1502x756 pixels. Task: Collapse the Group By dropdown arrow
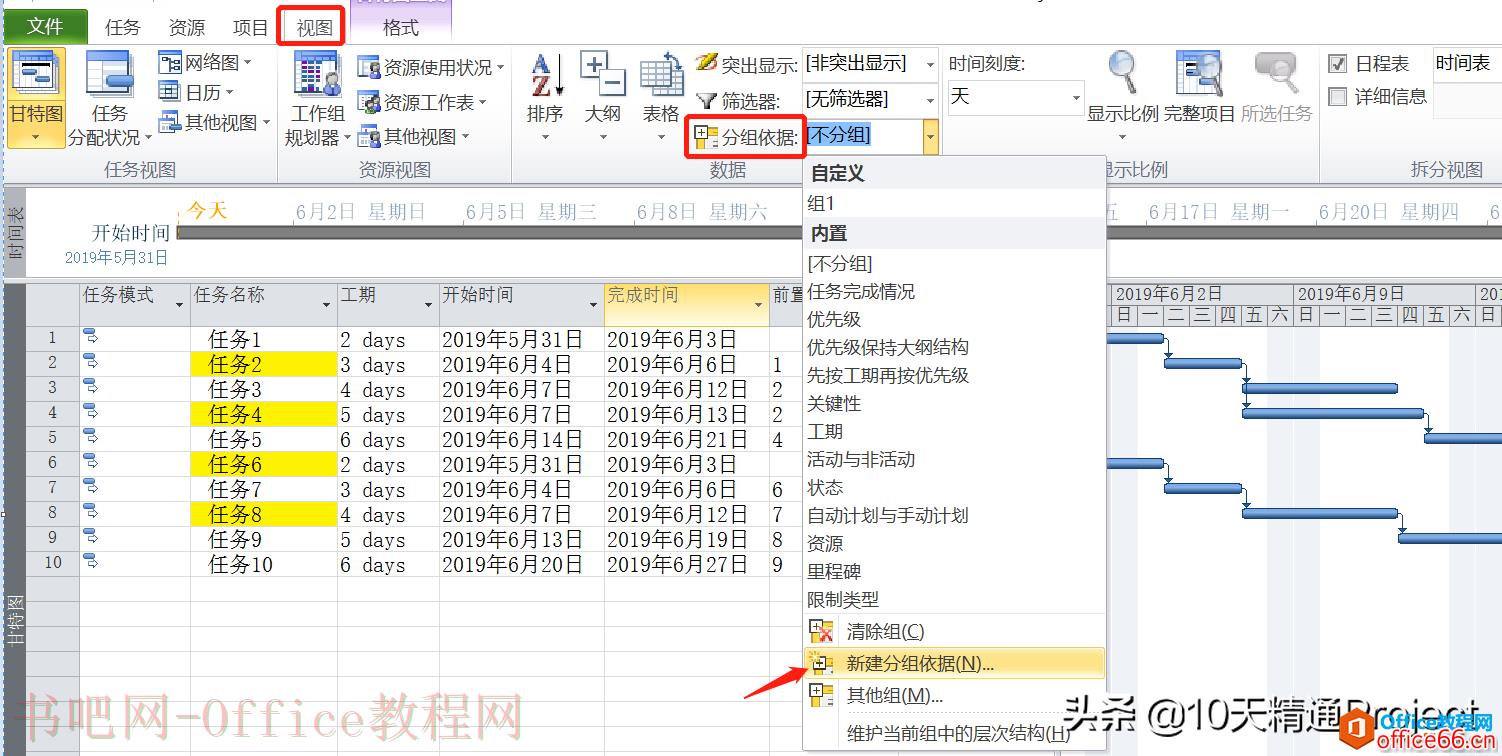click(x=930, y=136)
